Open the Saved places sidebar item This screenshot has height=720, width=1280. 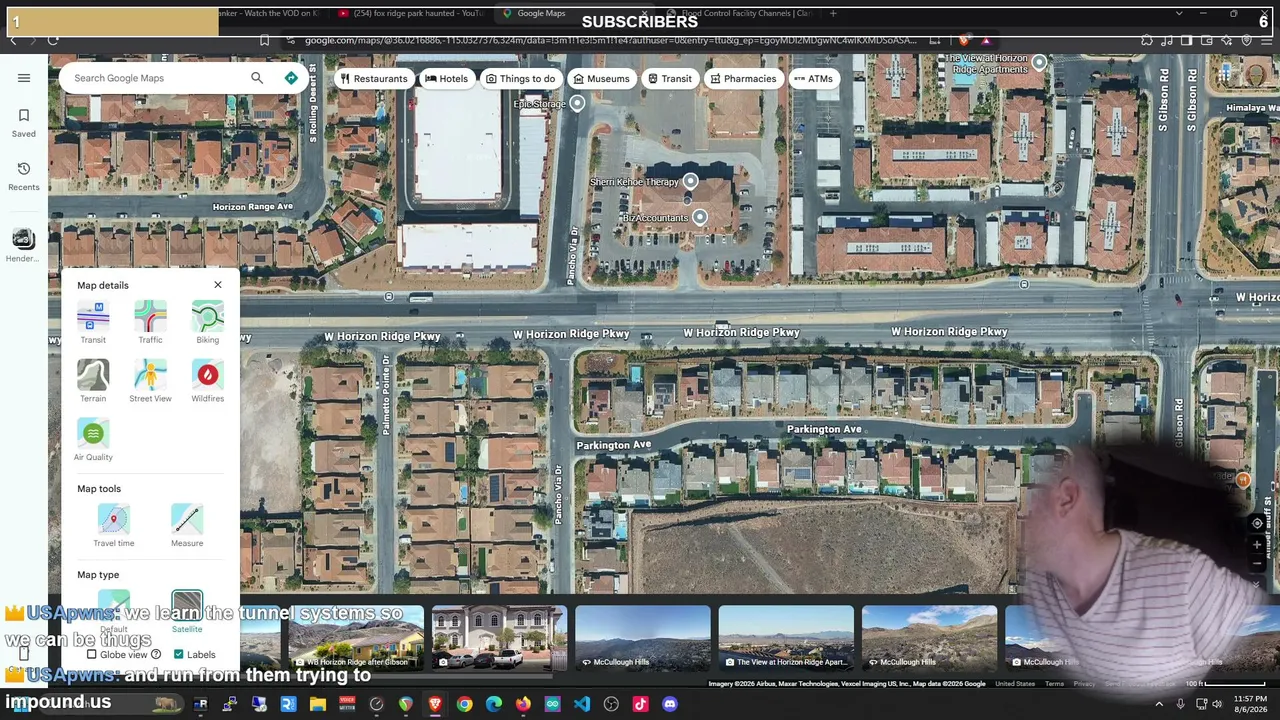(x=24, y=123)
